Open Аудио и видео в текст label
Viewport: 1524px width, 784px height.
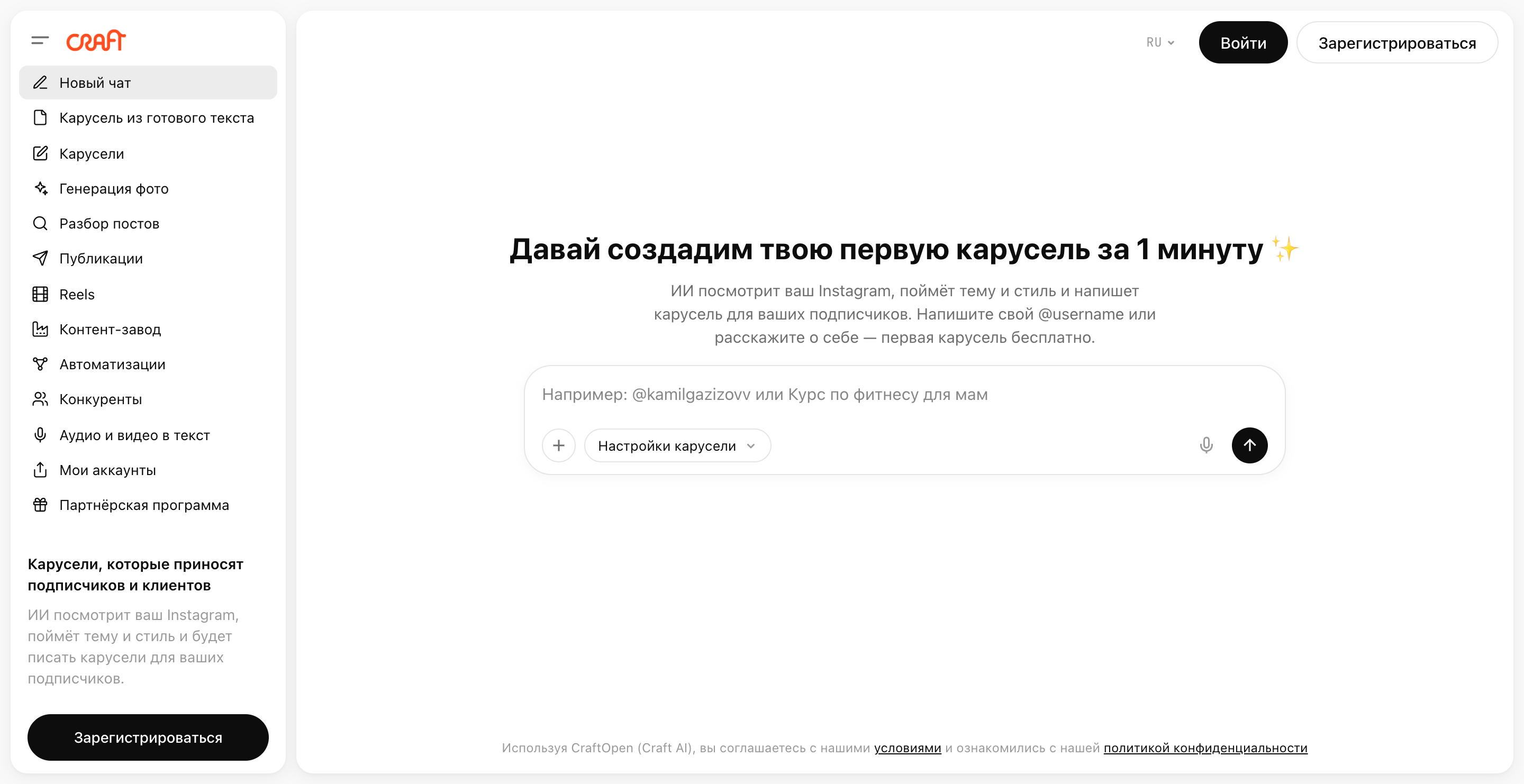[x=135, y=435]
